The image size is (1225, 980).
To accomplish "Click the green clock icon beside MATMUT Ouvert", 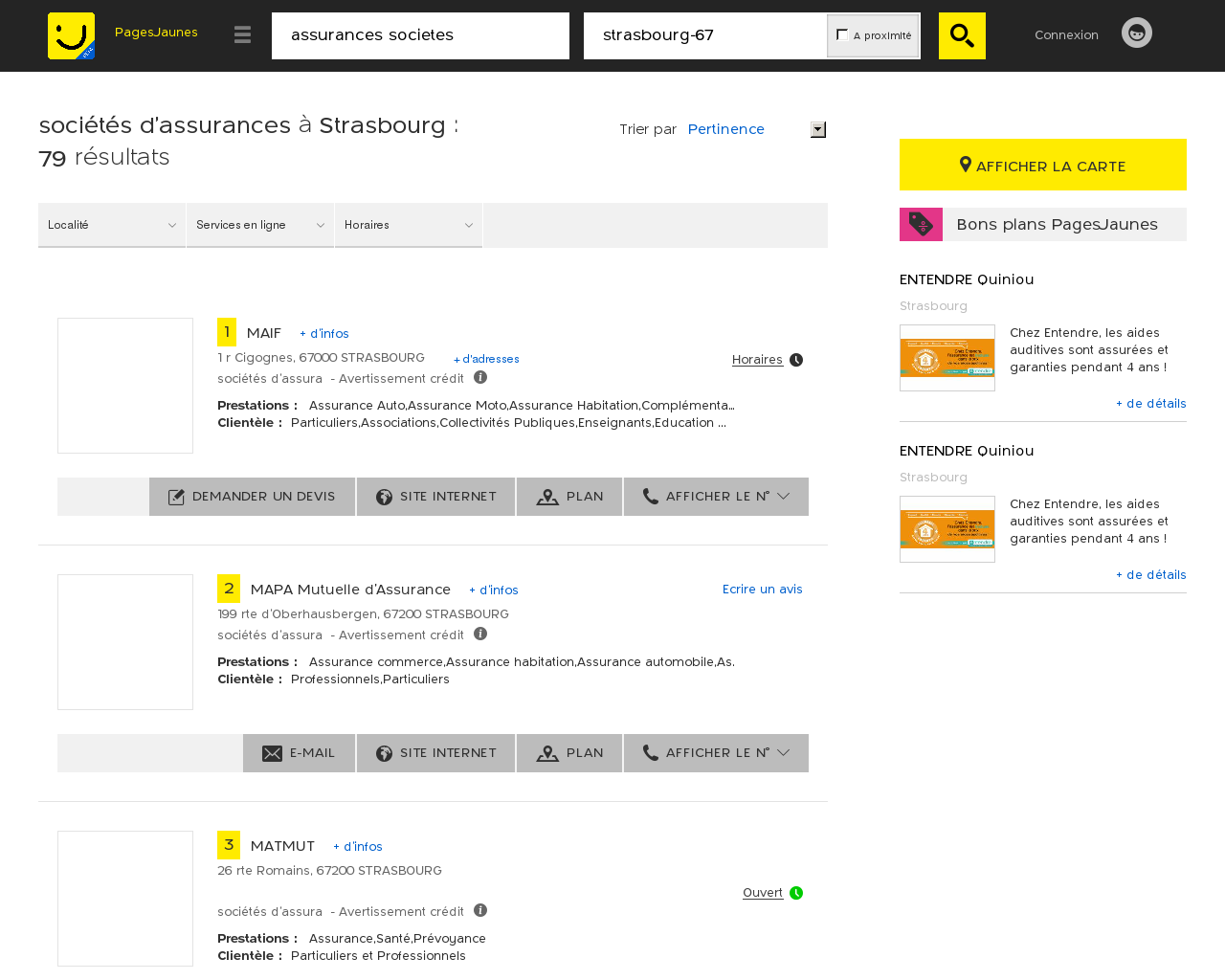I will pyautogui.click(x=796, y=893).
